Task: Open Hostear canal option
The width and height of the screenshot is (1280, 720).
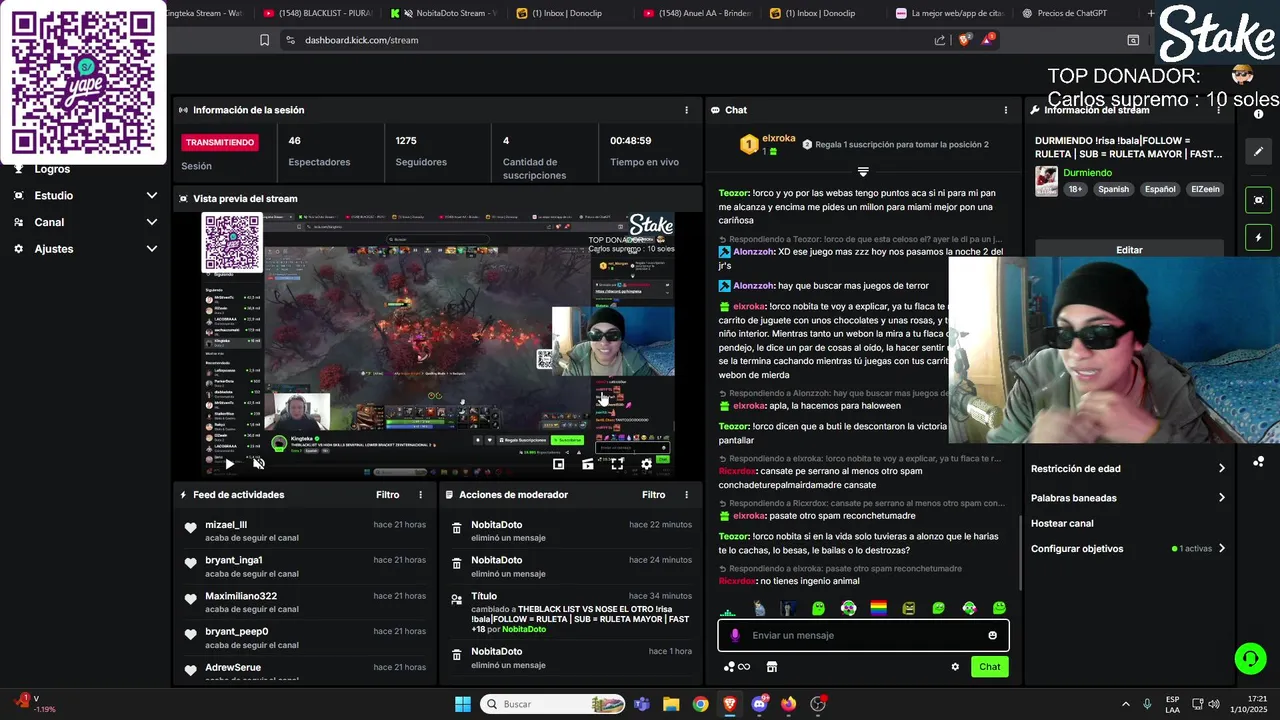Action: coord(1062,523)
